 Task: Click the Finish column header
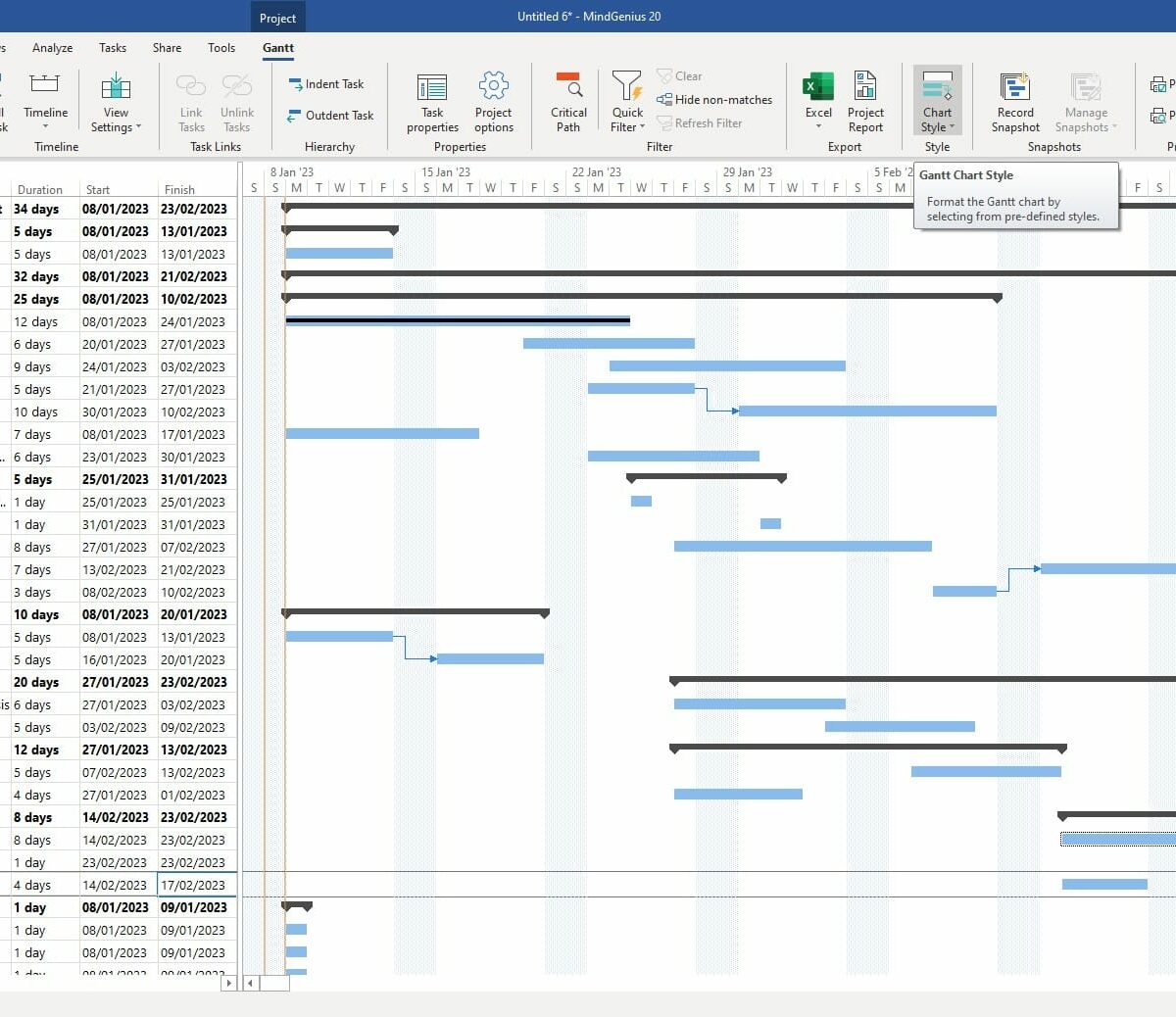[x=179, y=190]
